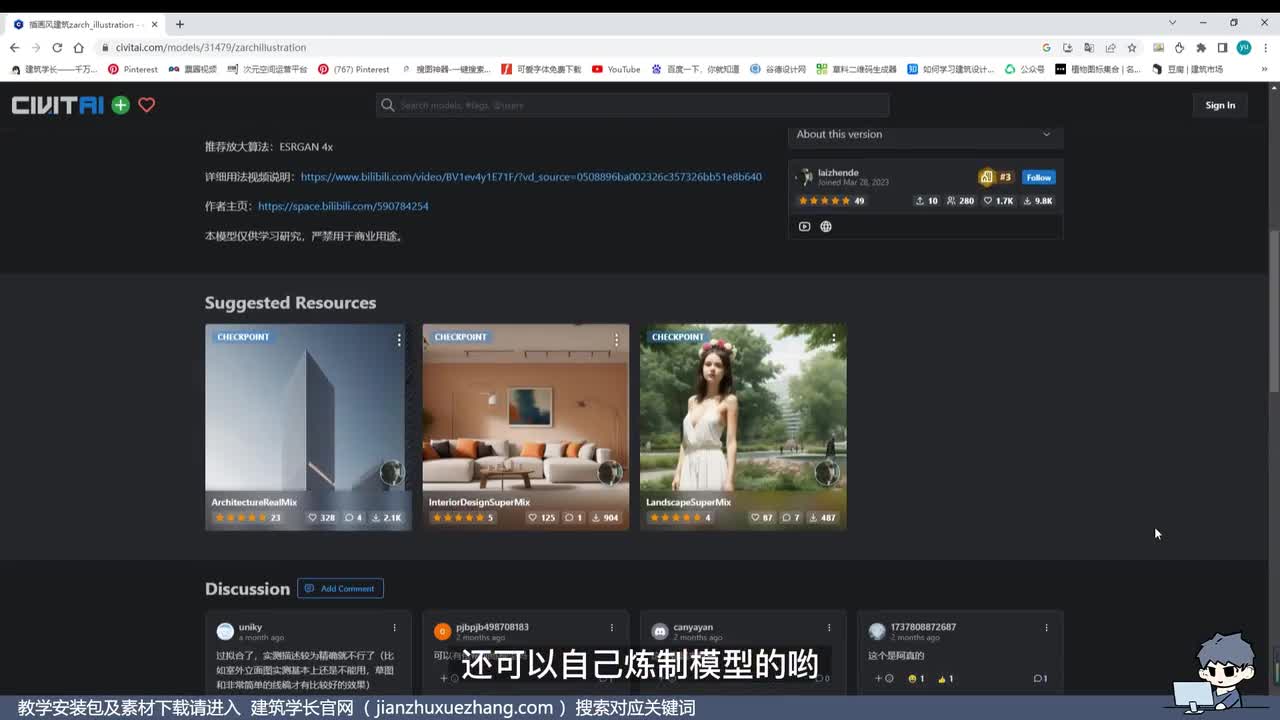Open options menu on LandscapeSuperMix card

coord(834,340)
